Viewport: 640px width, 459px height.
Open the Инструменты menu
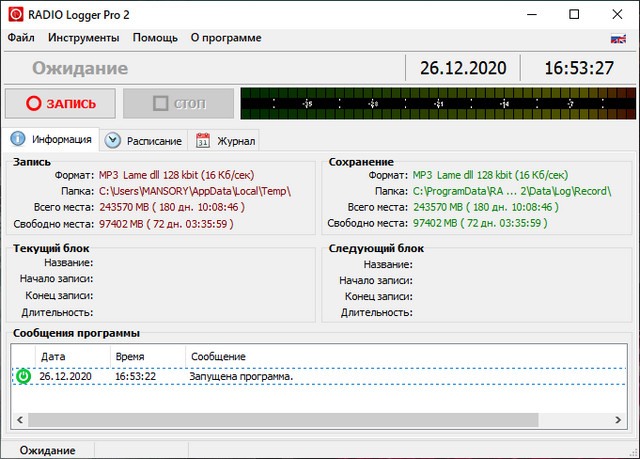(83, 38)
